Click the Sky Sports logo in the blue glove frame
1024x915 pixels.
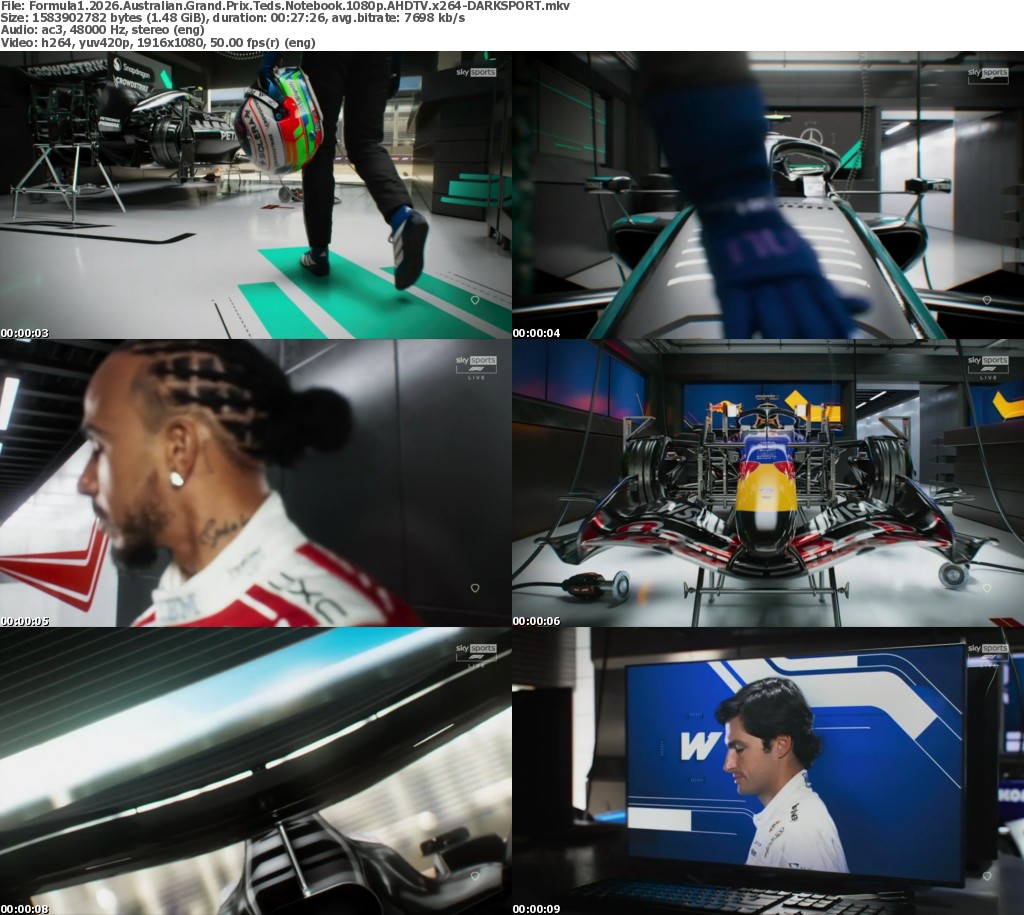tap(988, 73)
